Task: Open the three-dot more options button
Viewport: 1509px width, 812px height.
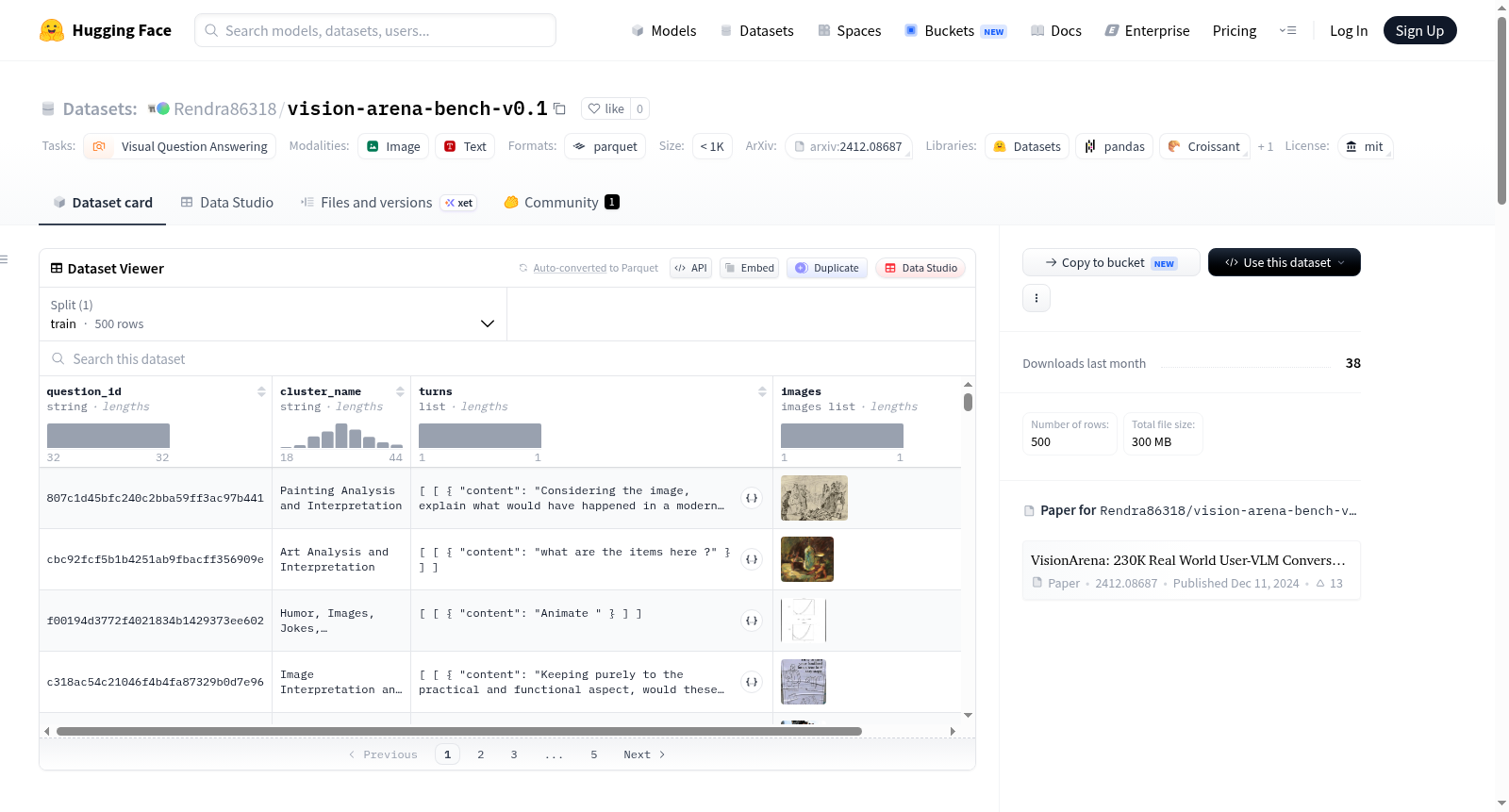Action: 1036,298
